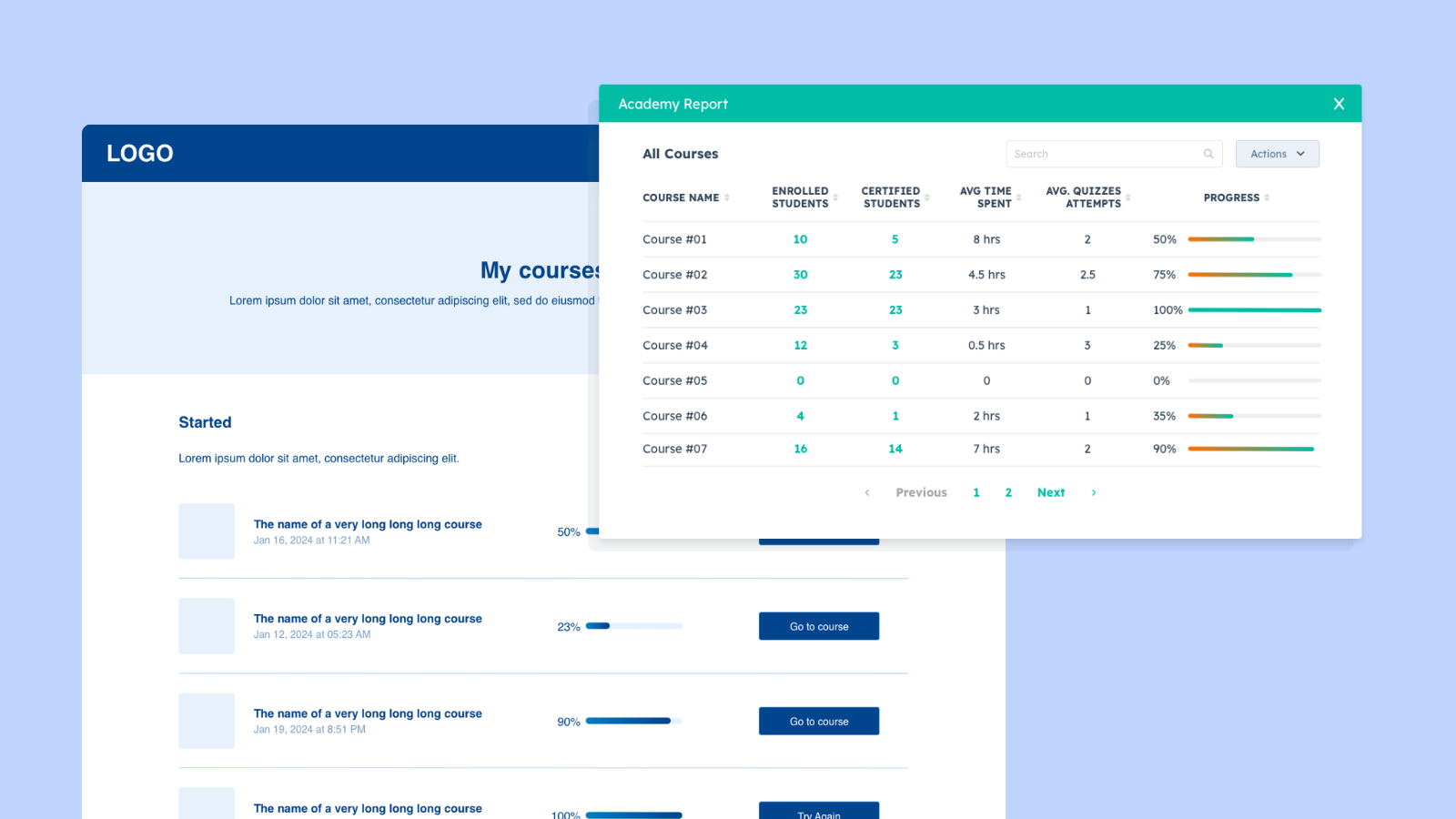Open enrolled count 10 for Course #01
The width and height of the screenshot is (1456, 819).
click(x=800, y=239)
